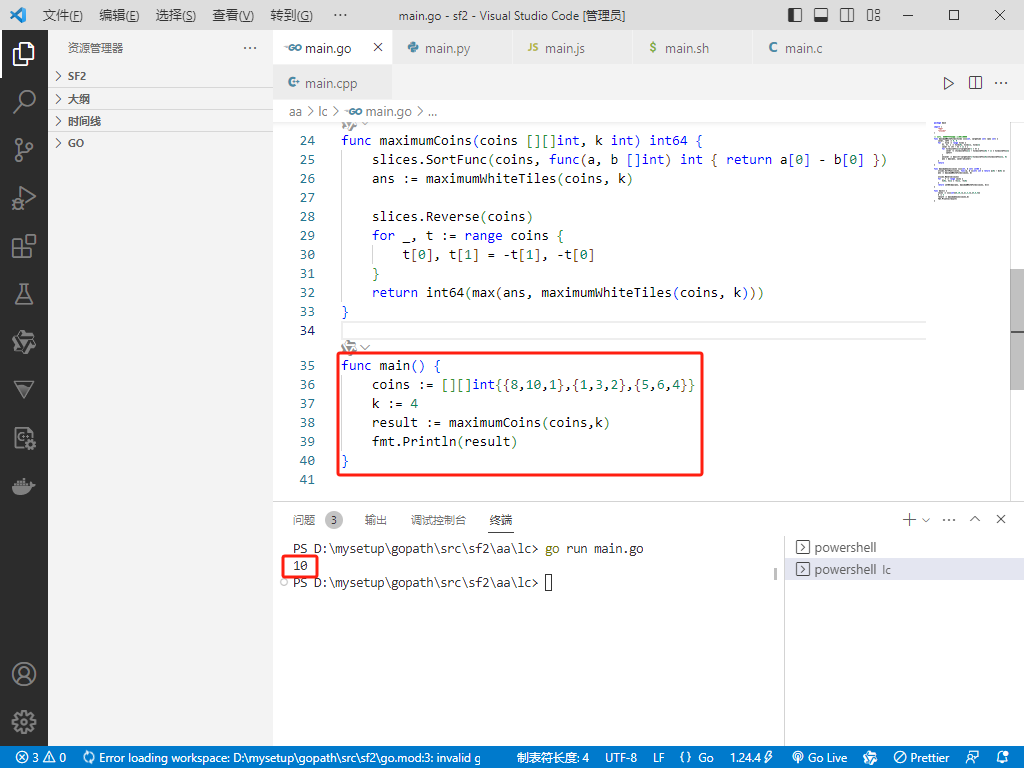This screenshot has height=768, width=1024.
Task: Expand the GO section in explorer
Action: click(x=161, y=143)
